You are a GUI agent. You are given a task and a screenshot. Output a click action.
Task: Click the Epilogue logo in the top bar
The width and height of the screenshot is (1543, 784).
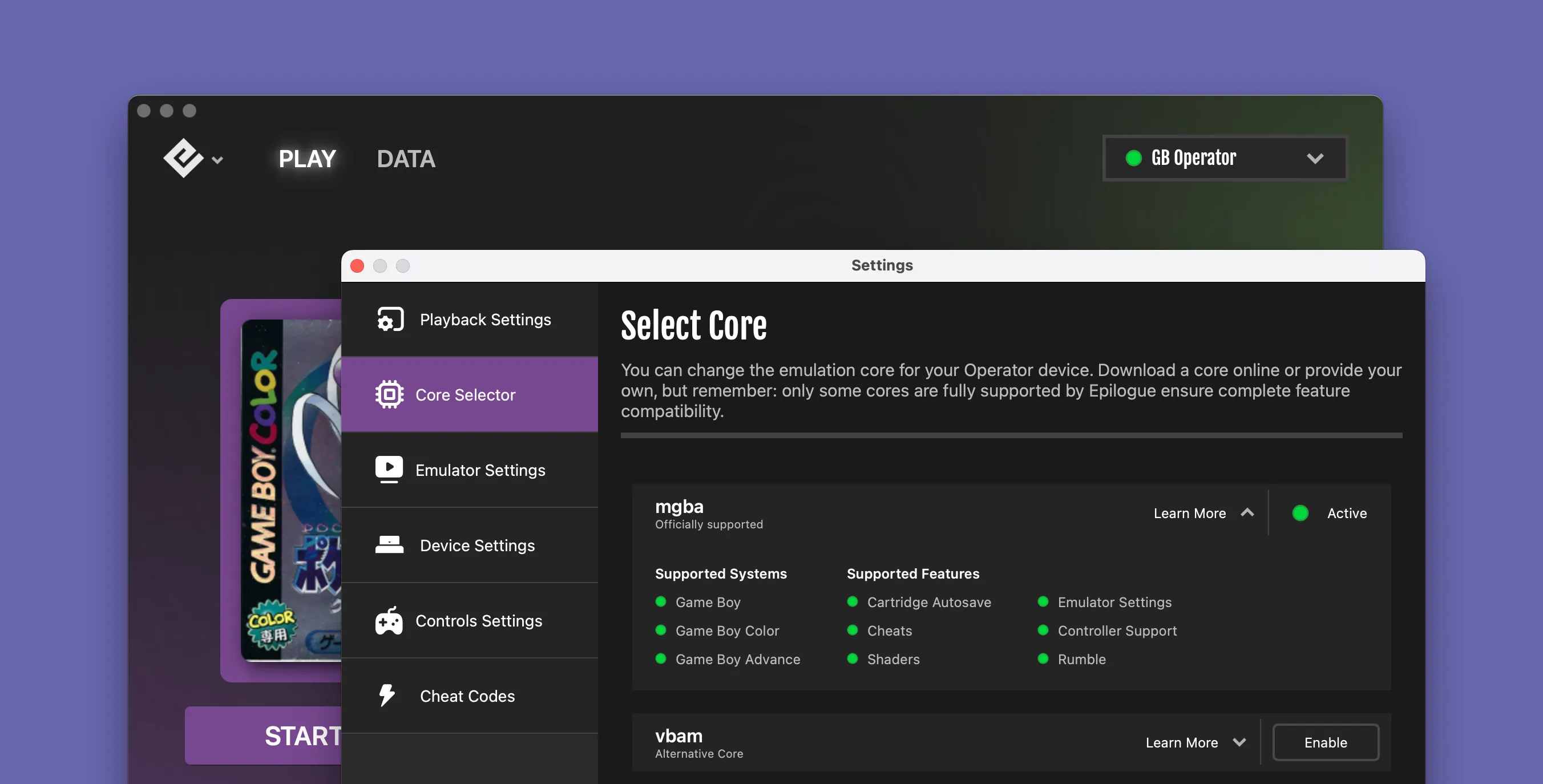click(x=184, y=158)
